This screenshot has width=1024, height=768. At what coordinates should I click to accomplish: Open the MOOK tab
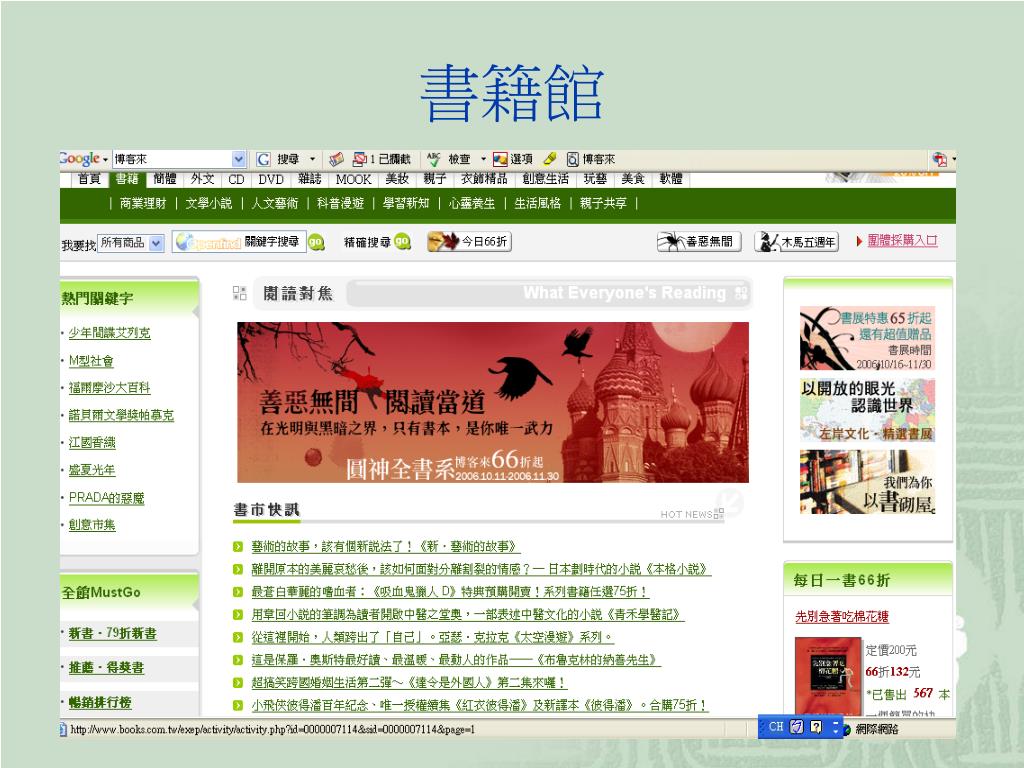[353, 180]
